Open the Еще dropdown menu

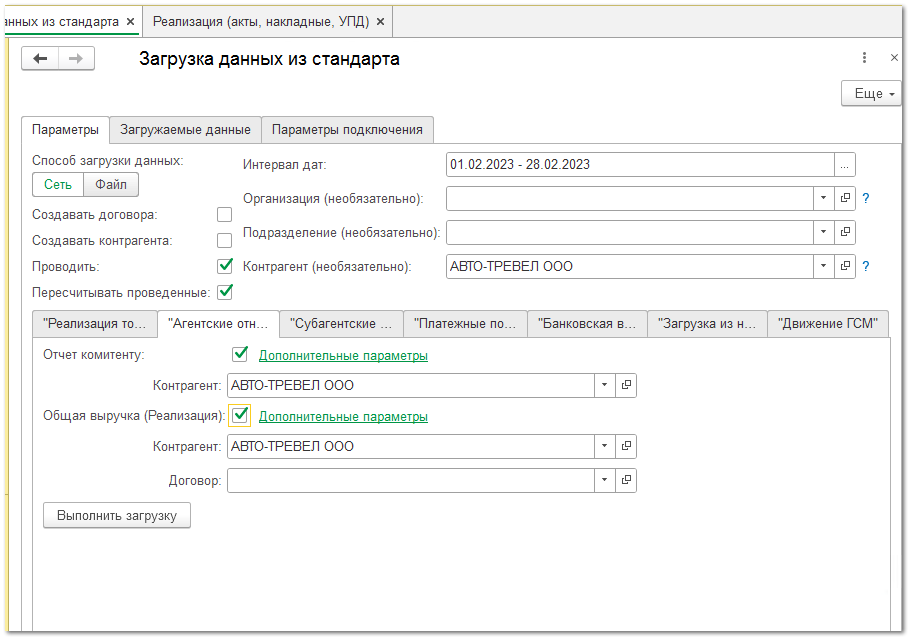coord(873,94)
